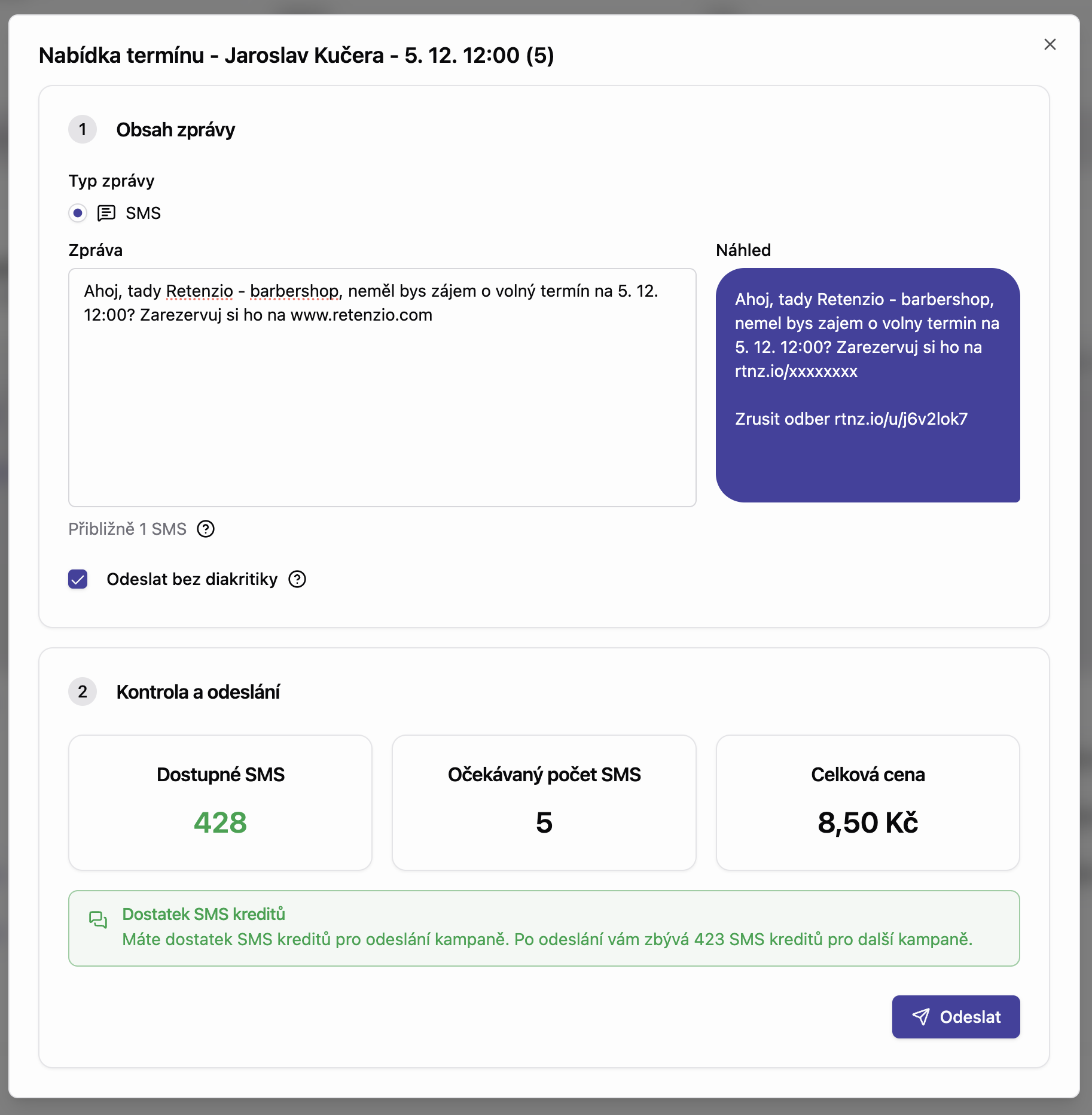Screen dimensions: 1092x1115
Task: Open help icon next to "Přibližně 1 SMS"
Action: pyautogui.click(x=205, y=529)
